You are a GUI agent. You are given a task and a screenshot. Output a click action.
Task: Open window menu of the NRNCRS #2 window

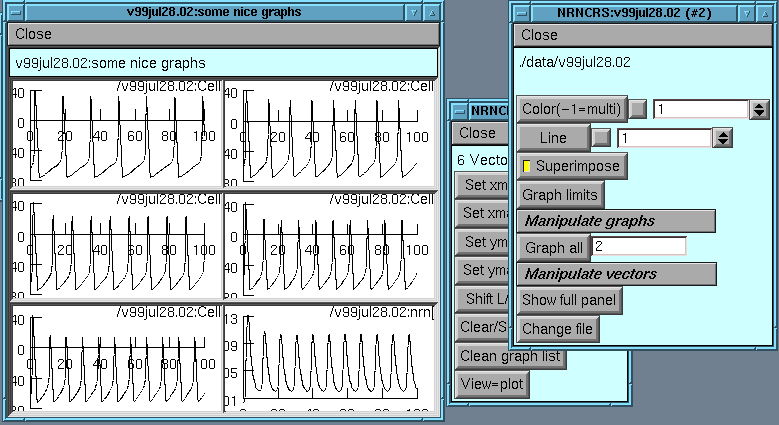coord(523,12)
